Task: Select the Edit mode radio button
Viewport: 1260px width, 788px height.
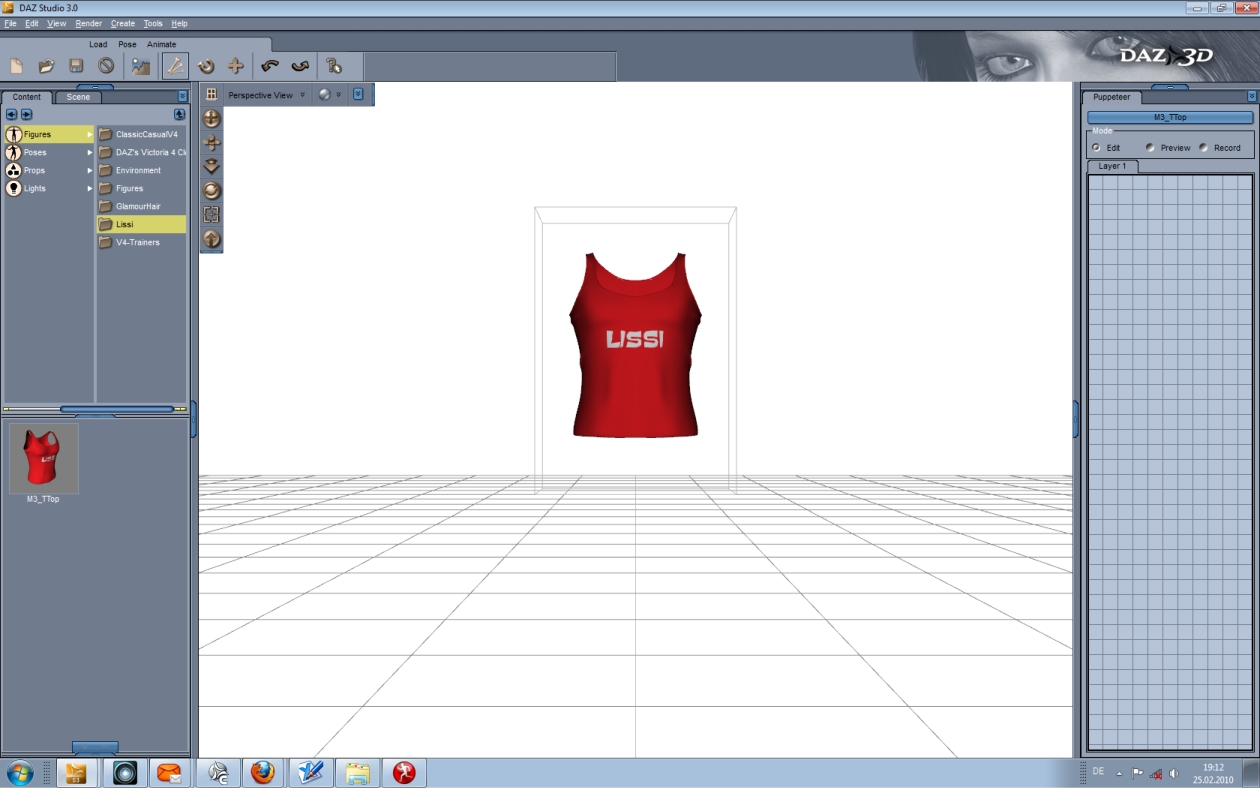Action: (1096, 147)
